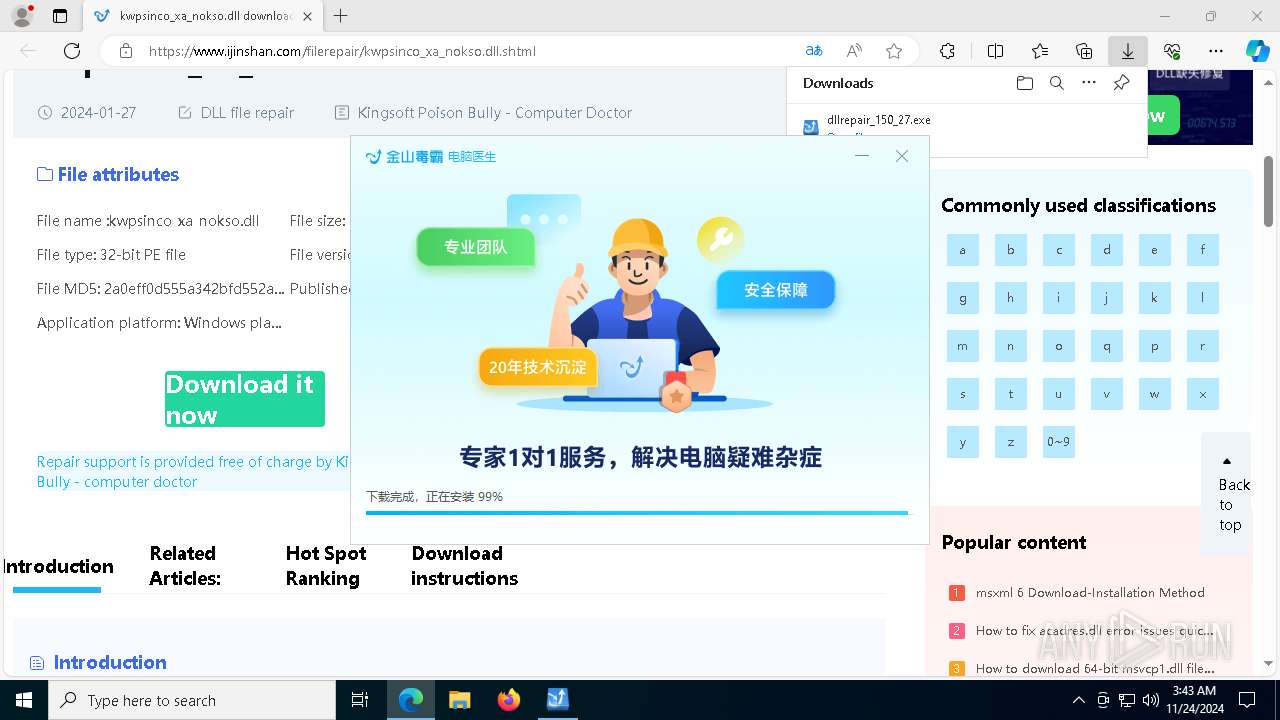The width and height of the screenshot is (1280, 720).
Task: Close the Kingsoft installer dialog
Action: click(x=902, y=156)
